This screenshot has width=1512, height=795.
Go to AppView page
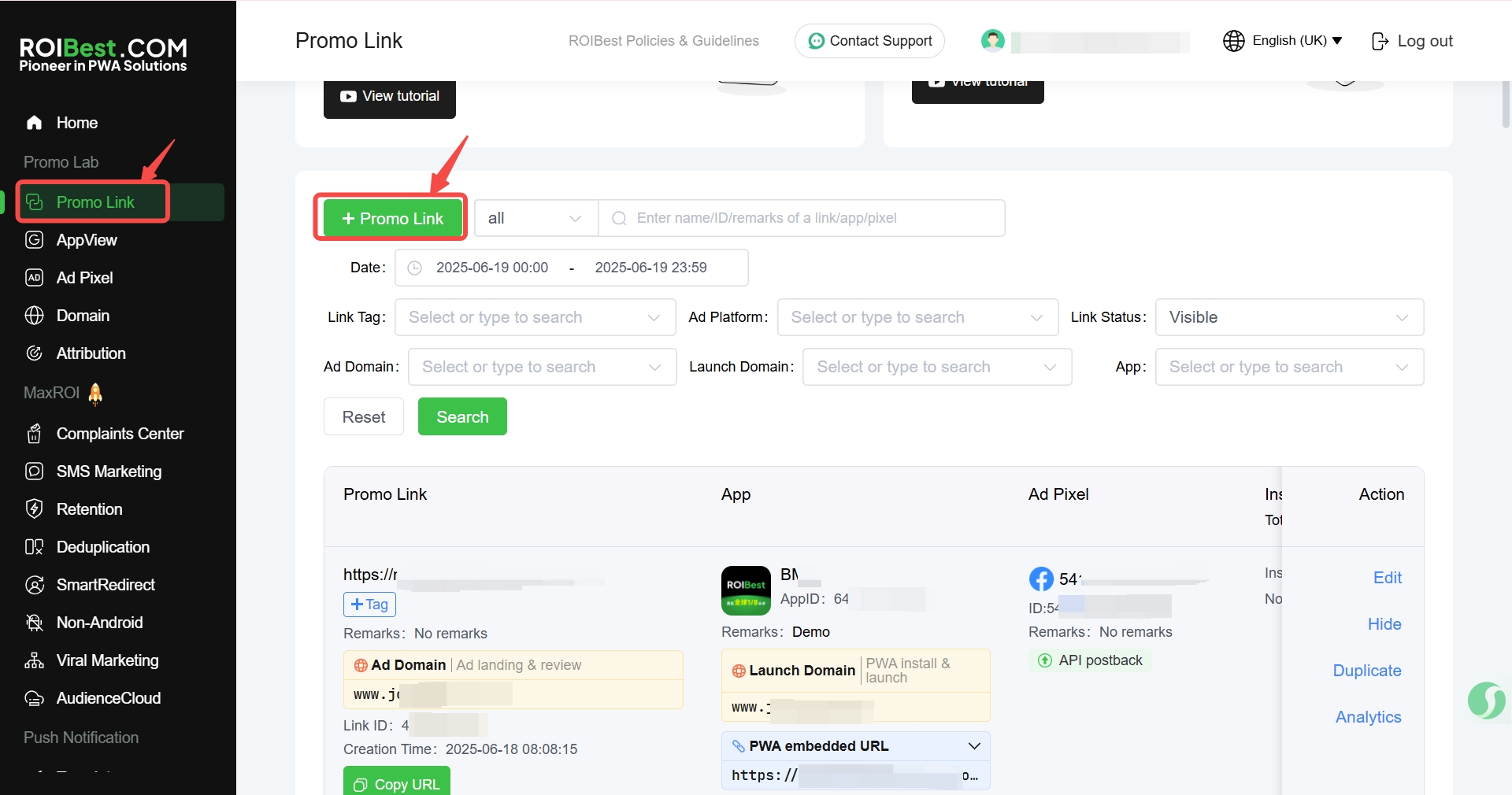click(87, 240)
